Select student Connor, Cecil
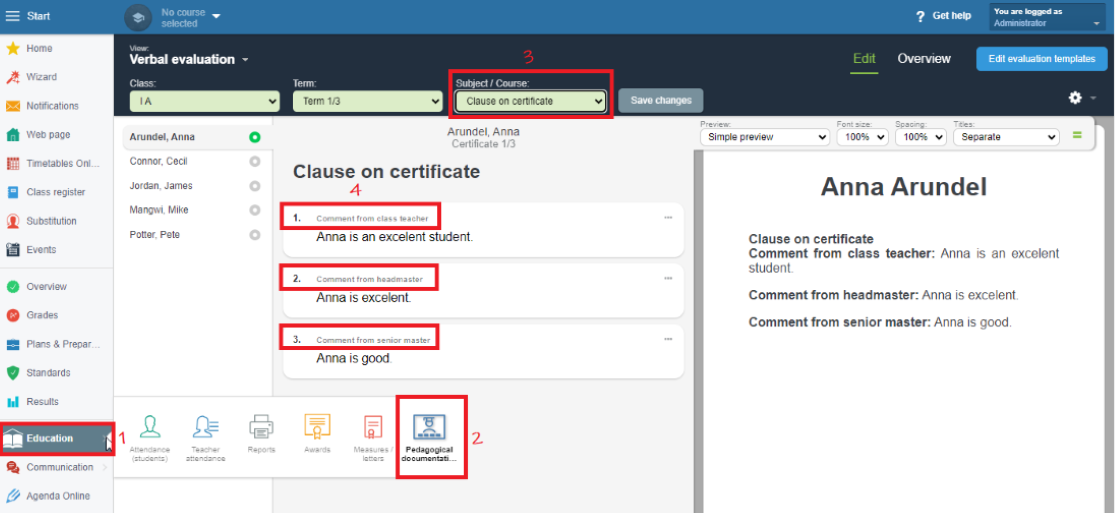1115x513 pixels. click(x=158, y=162)
